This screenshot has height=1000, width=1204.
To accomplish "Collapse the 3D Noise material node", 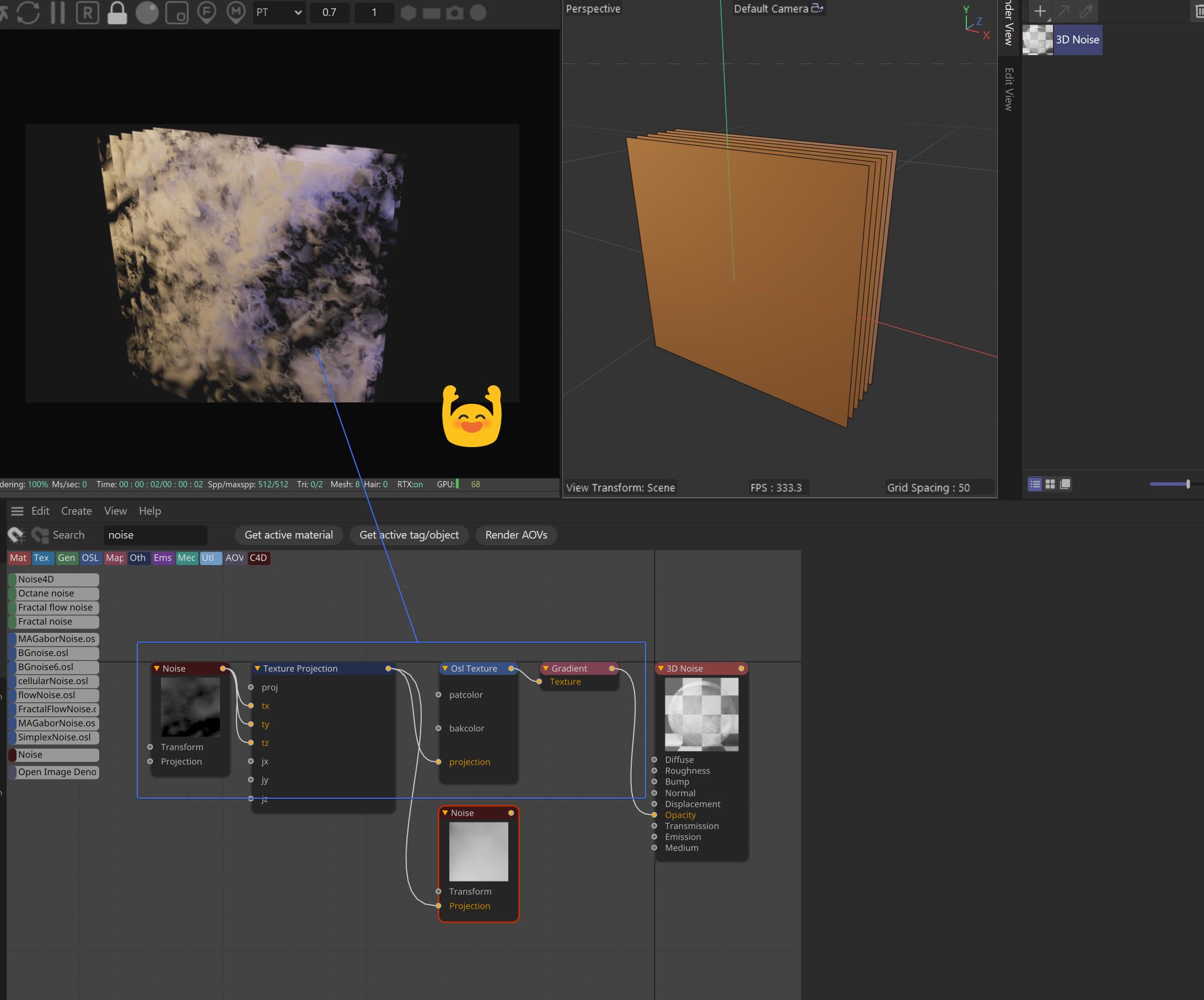I will [660, 669].
